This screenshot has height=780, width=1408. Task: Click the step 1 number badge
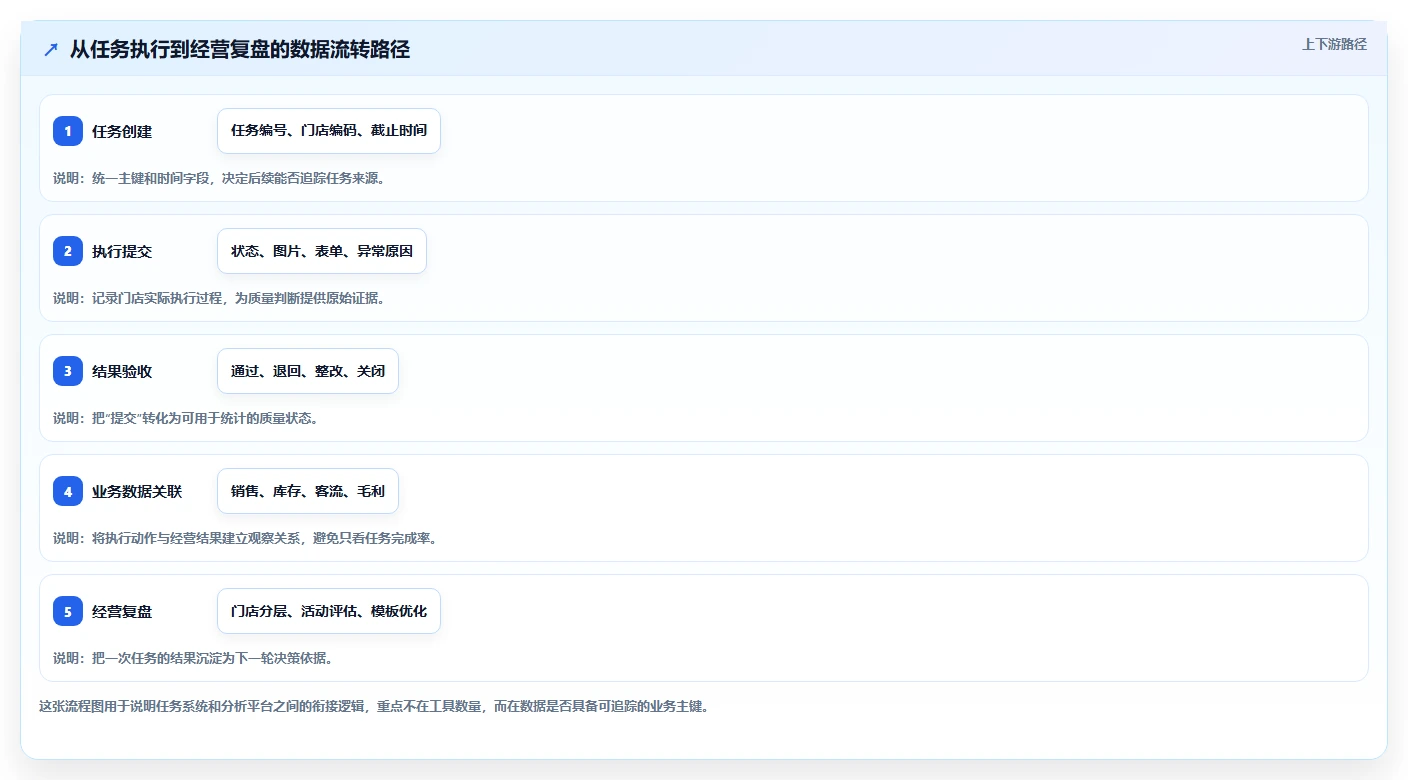tap(68, 131)
